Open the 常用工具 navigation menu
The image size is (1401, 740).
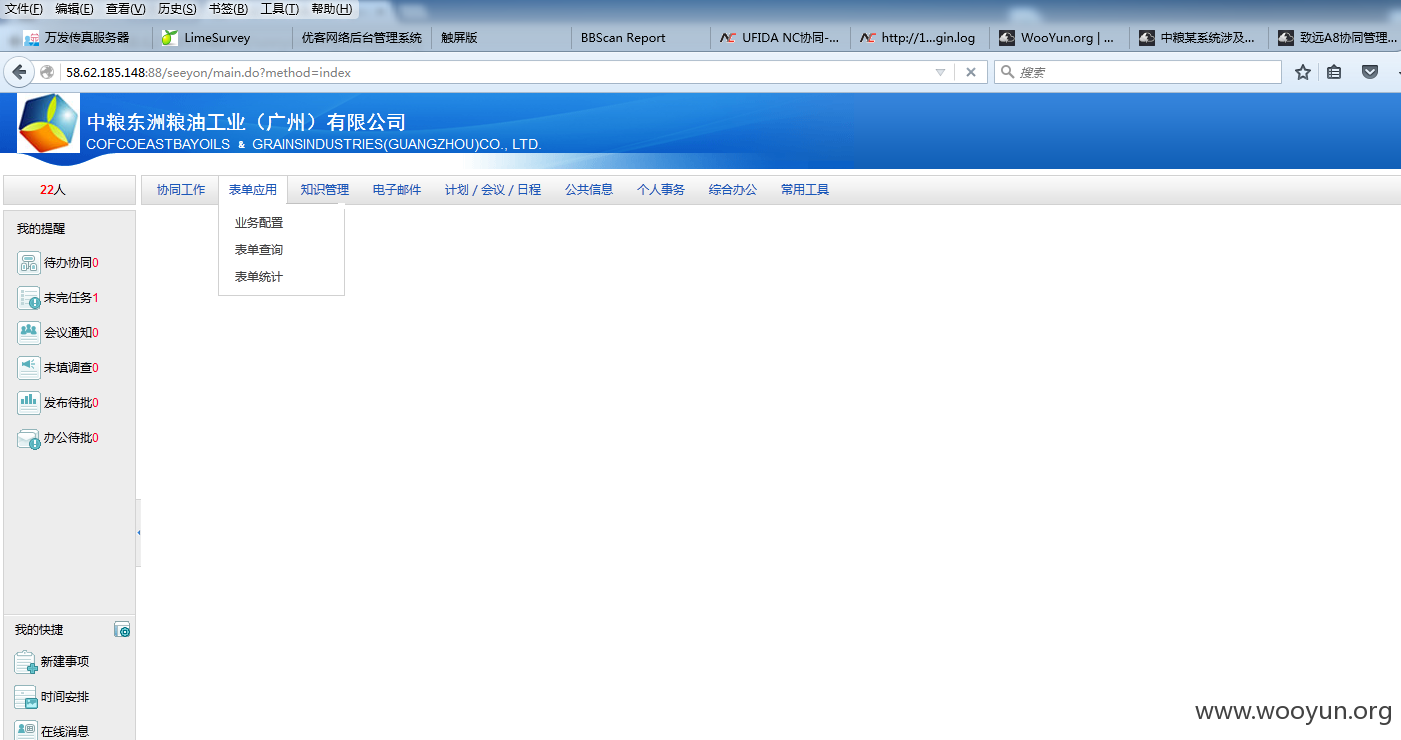pyautogui.click(x=805, y=190)
